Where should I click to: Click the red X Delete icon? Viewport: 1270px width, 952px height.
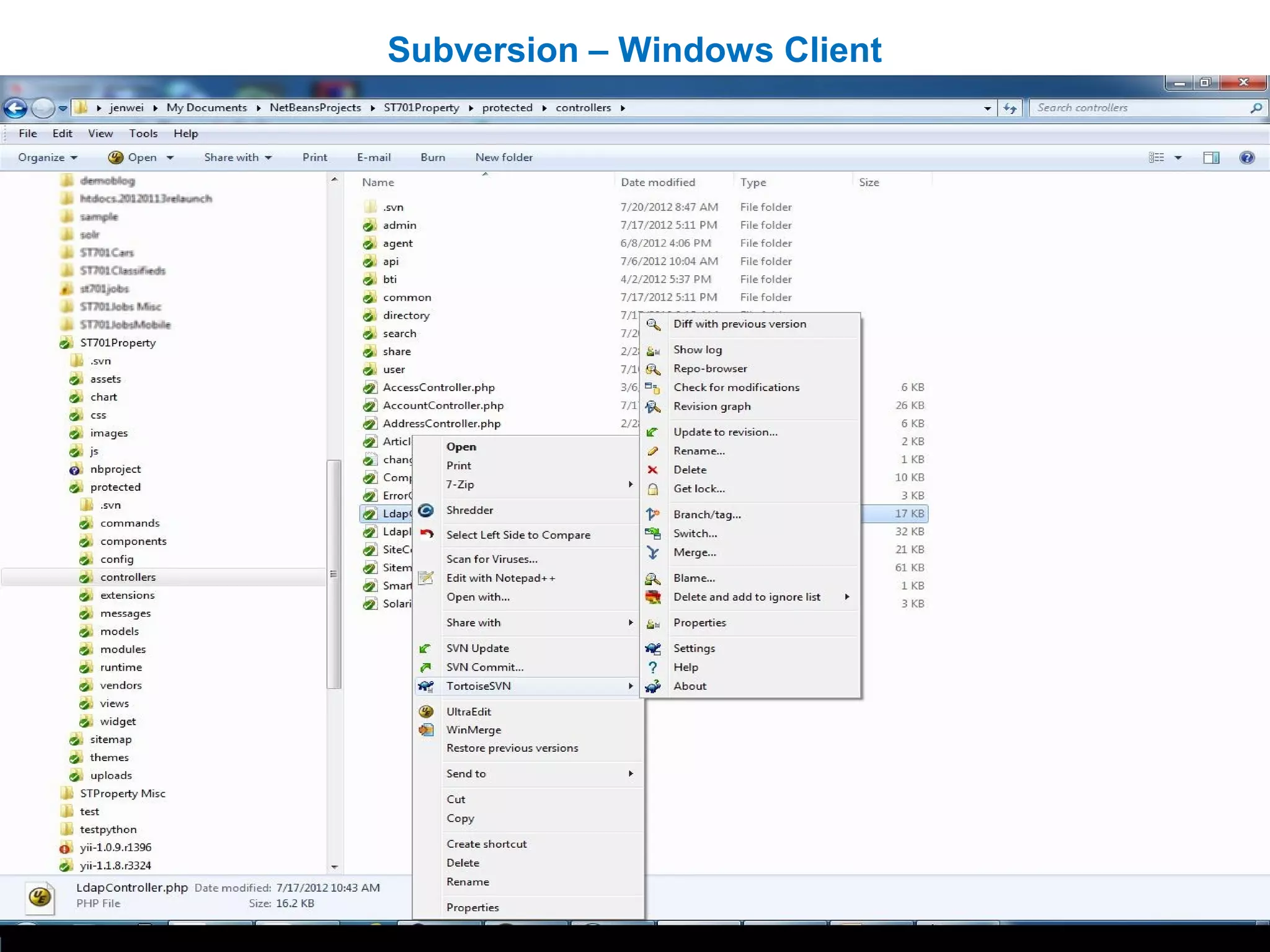click(653, 470)
